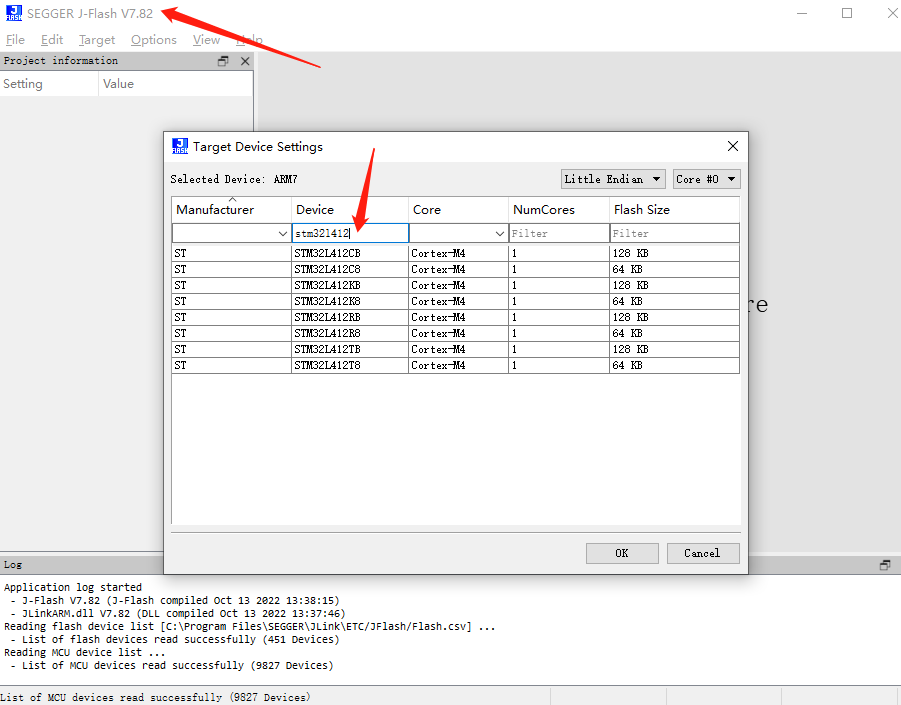The image size is (901, 705).
Task: Open the Options menu
Action: tap(153, 40)
